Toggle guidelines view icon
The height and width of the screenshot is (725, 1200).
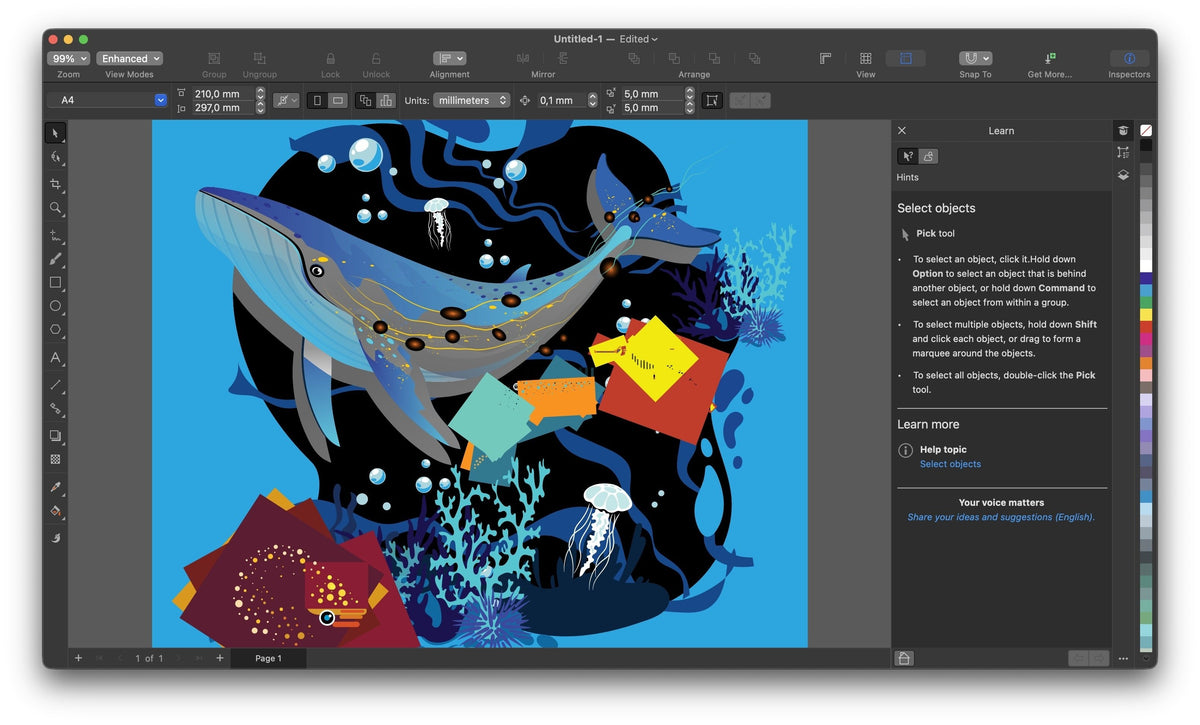[905, 58]
